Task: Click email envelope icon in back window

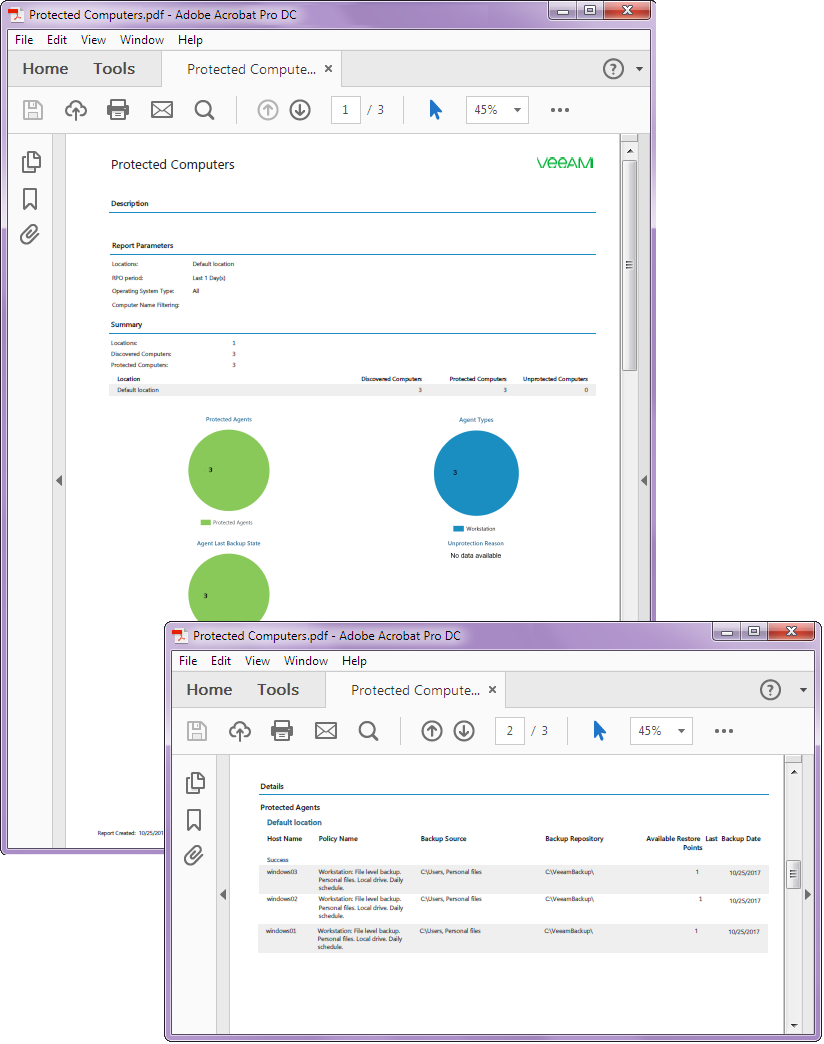Action: 162,110
